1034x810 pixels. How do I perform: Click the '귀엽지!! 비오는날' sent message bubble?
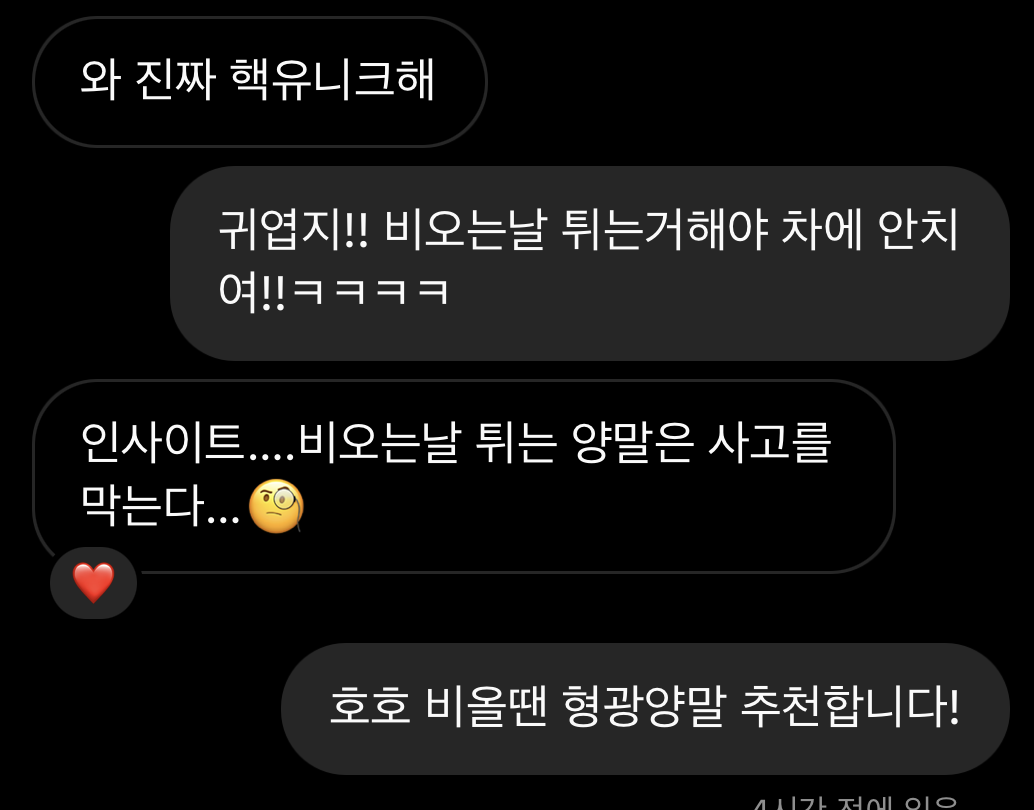tap(590, 263)
